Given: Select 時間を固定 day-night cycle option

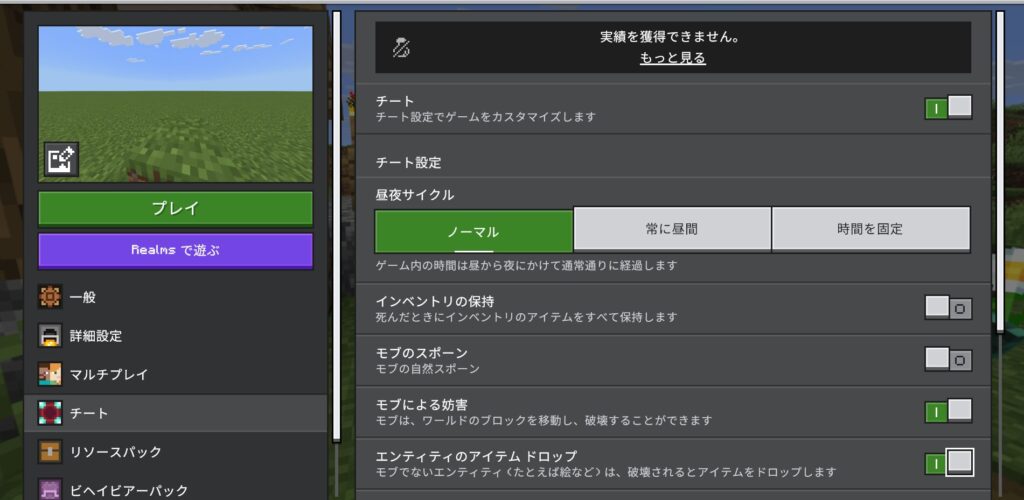Looking at the screenshot, I should tap(870, 229).
